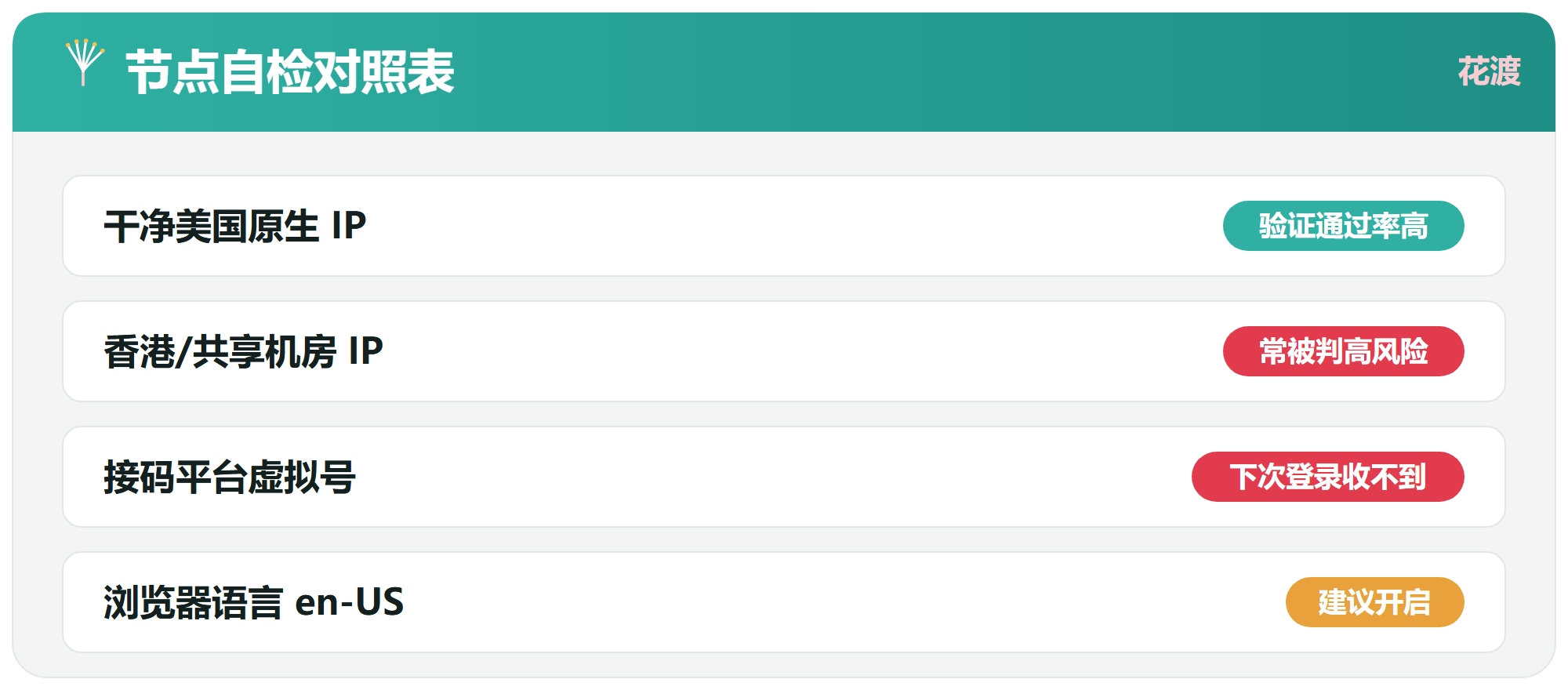Image resolution: width=1568 pixels, height=690 pixels.
Task: Open the 接码平台虚拟号 row
Action: click(x=784, y=477)
